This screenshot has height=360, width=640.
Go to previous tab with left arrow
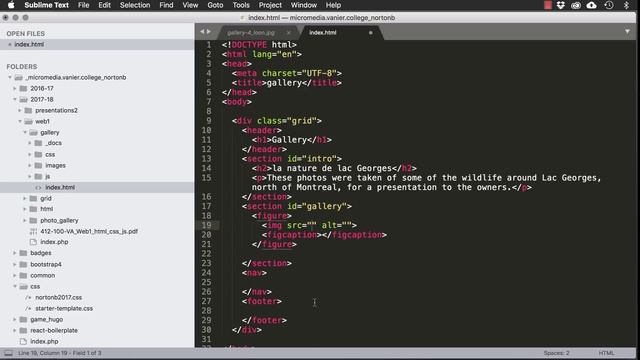coord(202,31)
